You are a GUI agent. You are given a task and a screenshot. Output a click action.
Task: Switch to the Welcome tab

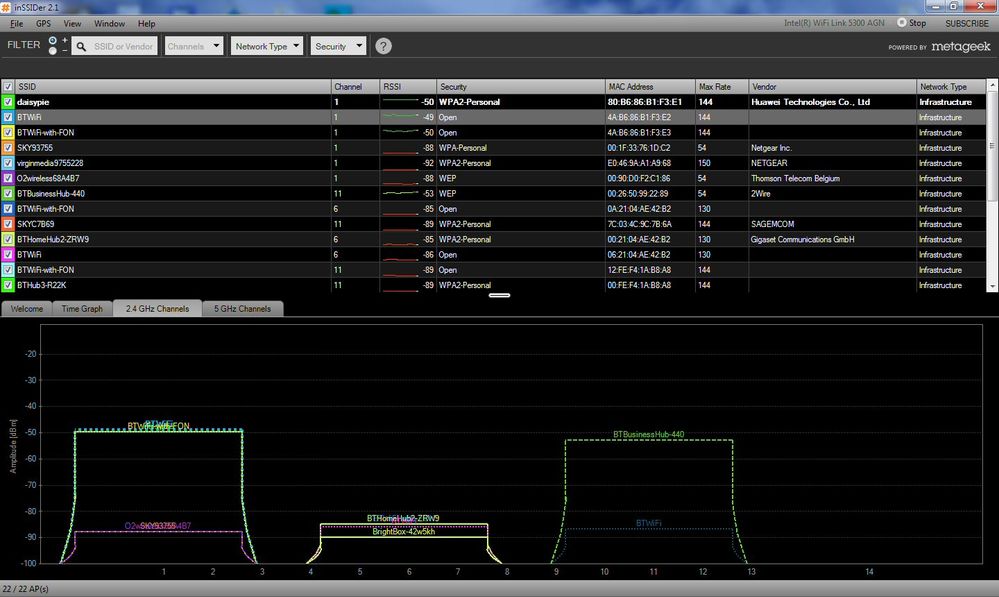[x=27, y=308]
